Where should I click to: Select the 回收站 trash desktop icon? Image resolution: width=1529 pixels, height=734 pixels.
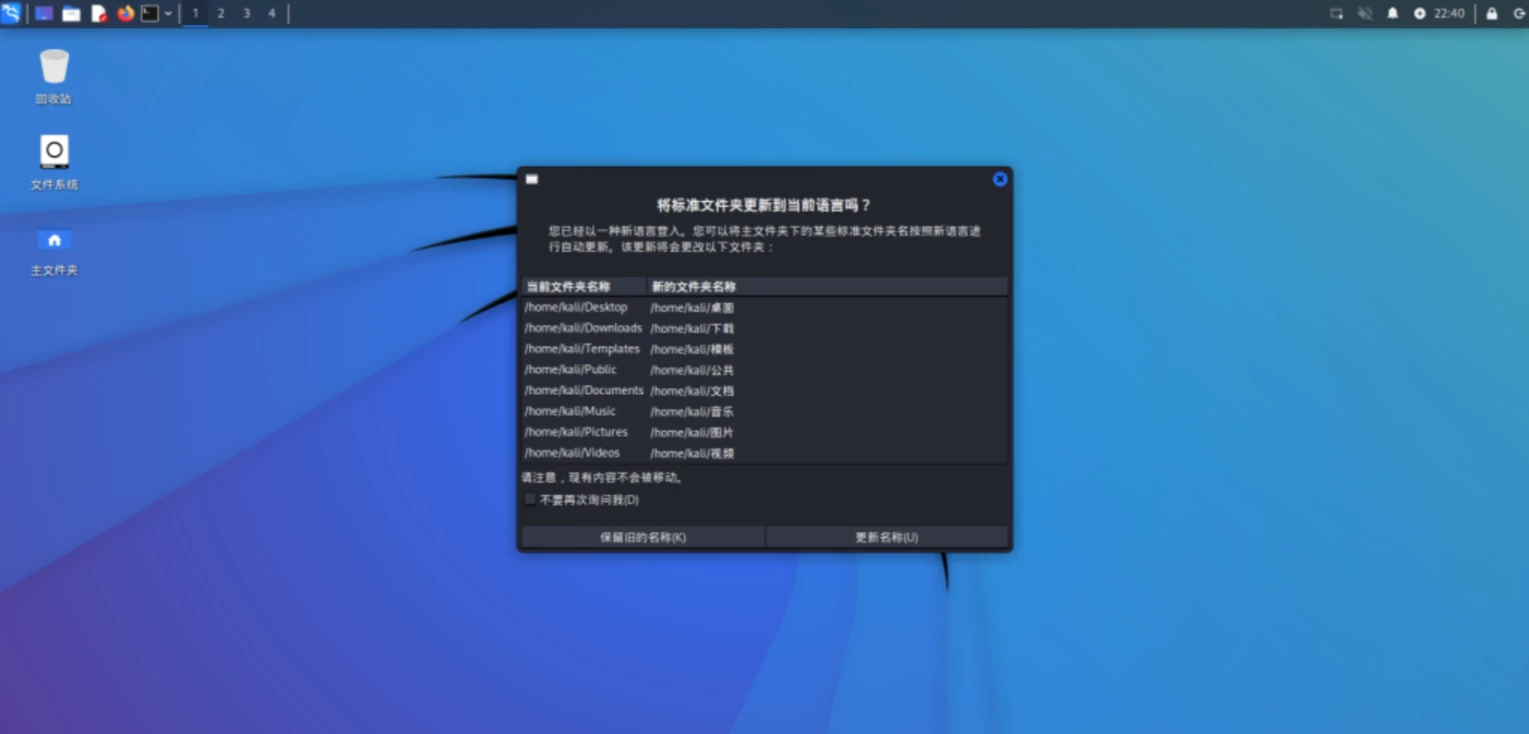54,77
